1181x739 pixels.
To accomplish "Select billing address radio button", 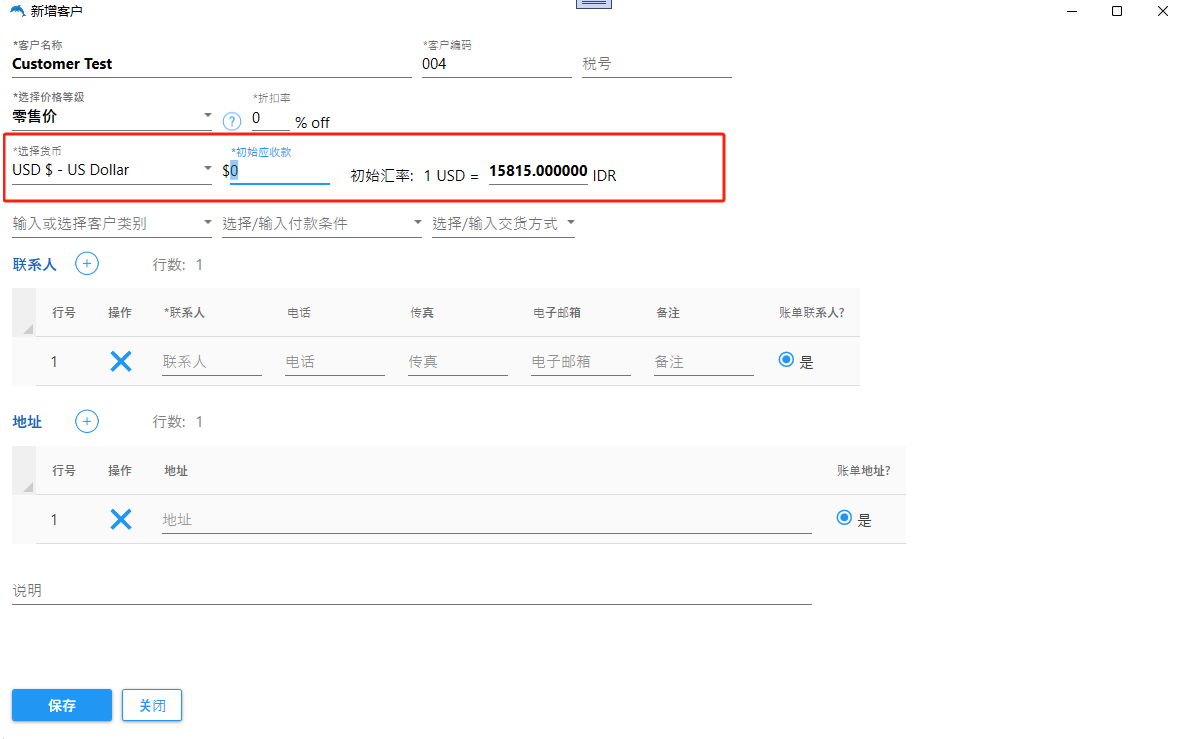I will click(844, 518).
